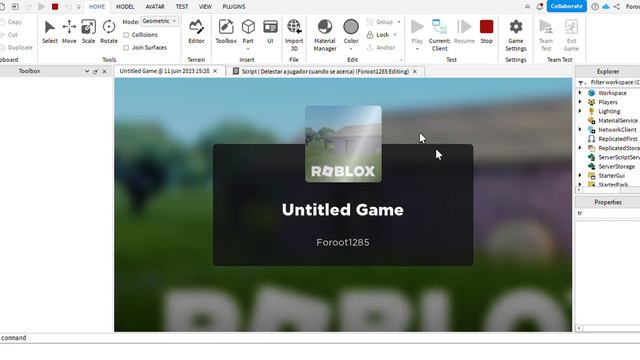Click the Exit Game icon
640x360 pixels.
point(571,27)
